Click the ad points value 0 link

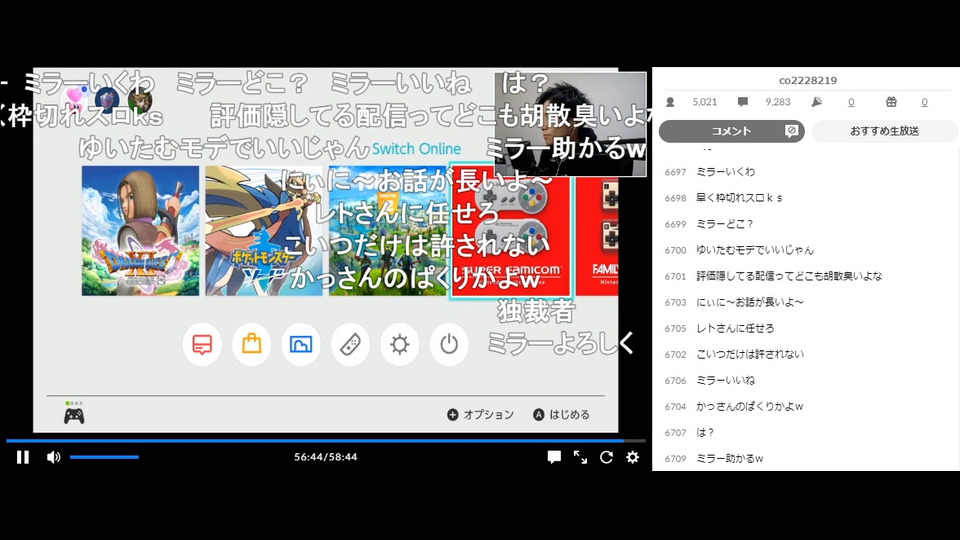tap(851, 102)
